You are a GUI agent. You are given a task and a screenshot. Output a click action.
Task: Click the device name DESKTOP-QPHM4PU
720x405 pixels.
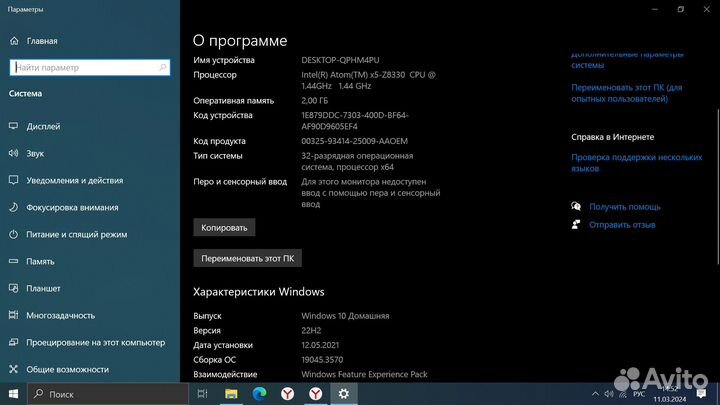[x=340, y=60]
